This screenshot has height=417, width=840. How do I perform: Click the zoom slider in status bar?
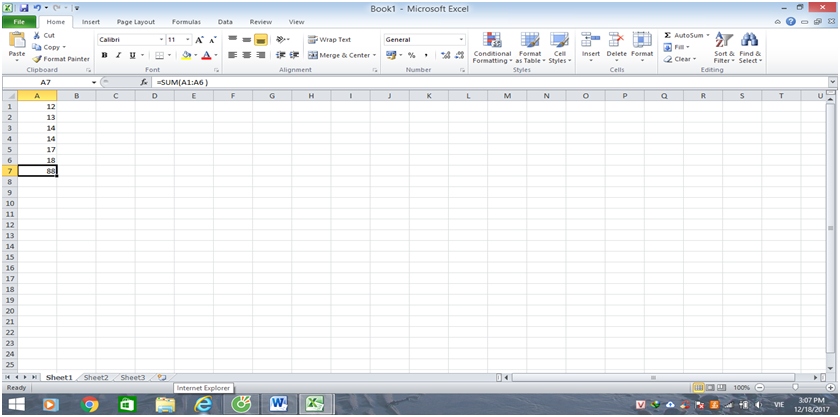tap(795, 387)
